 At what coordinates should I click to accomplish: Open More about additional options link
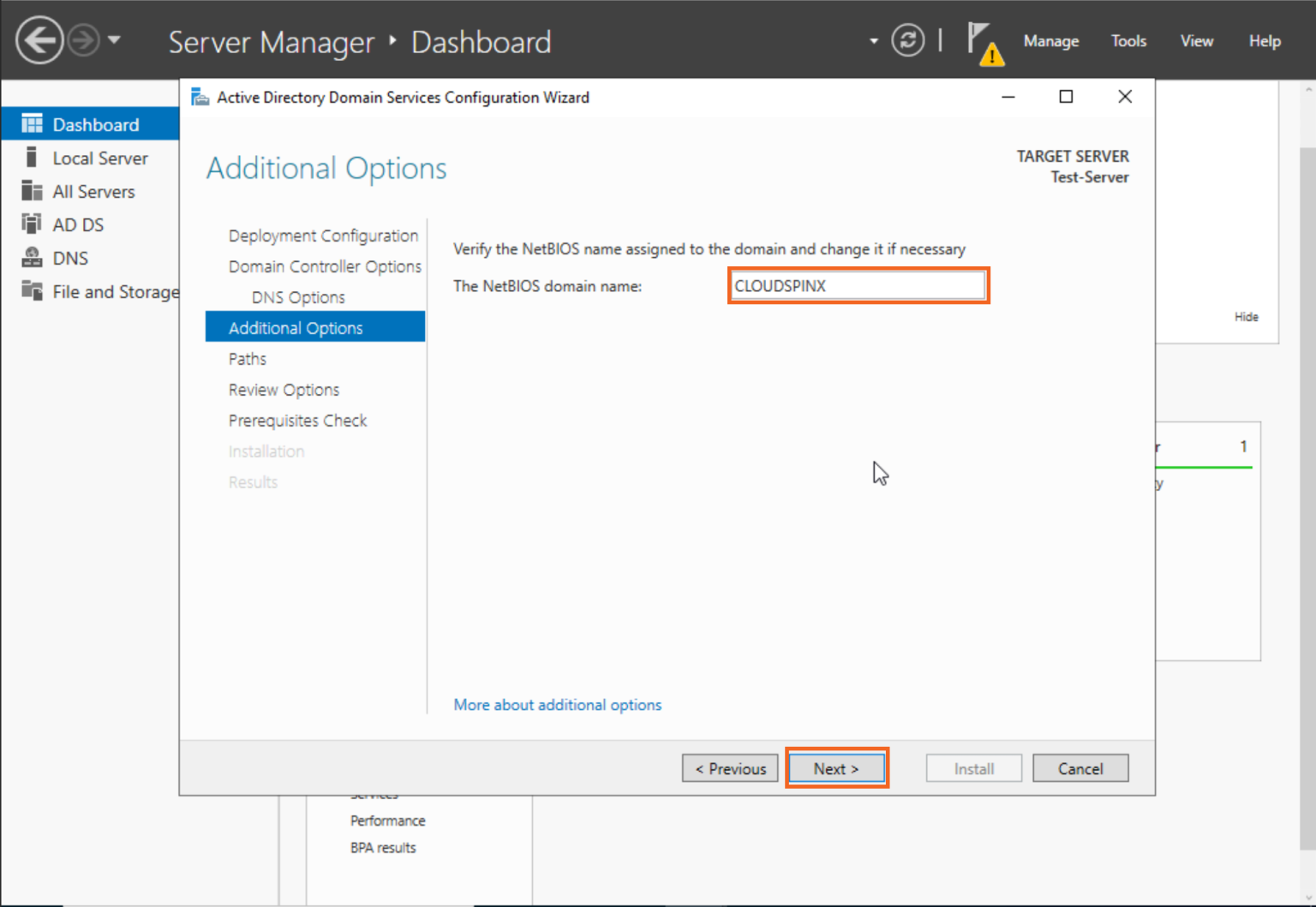(x=557, y=704)
